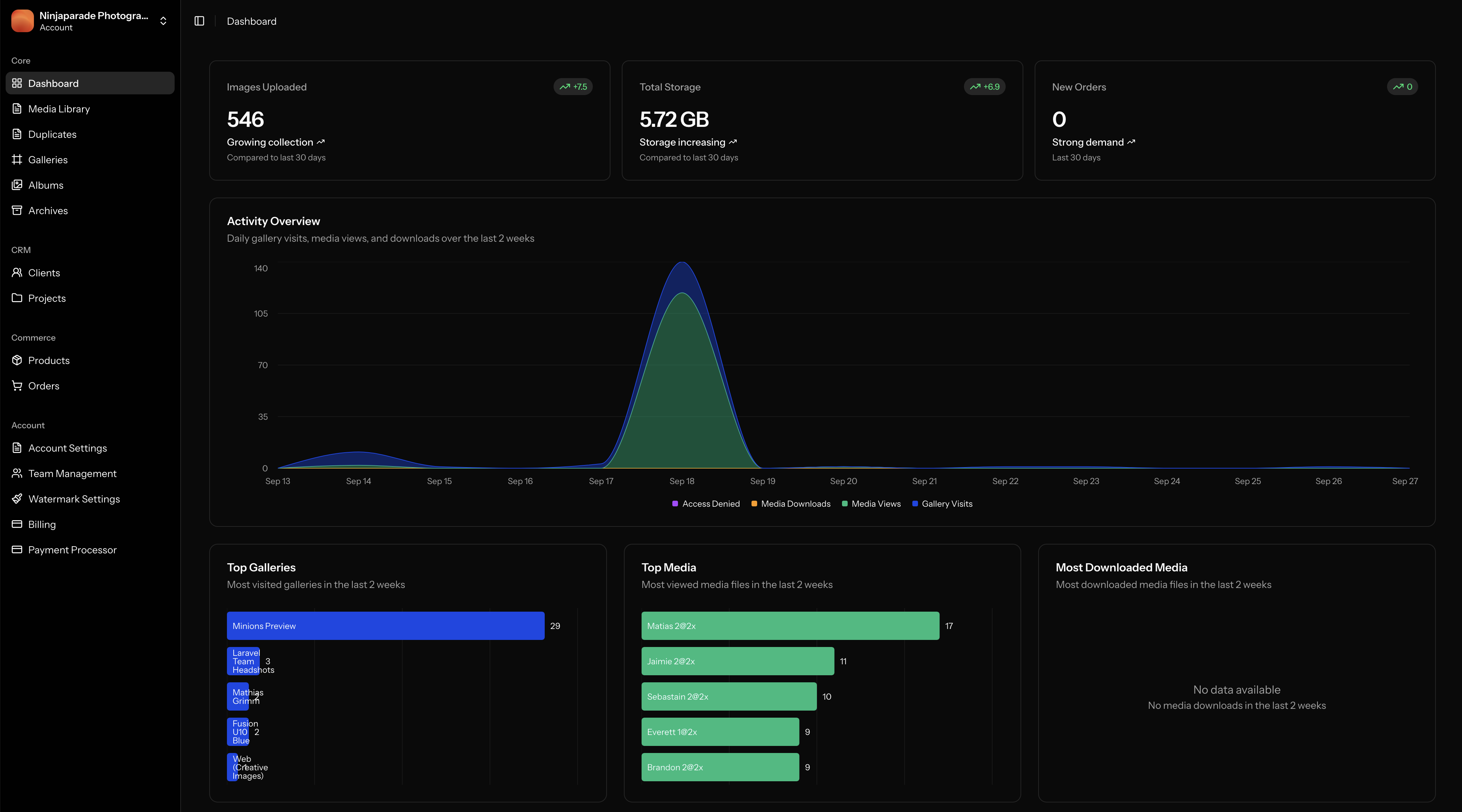Open the Duplicates menu item

[52, 135]
